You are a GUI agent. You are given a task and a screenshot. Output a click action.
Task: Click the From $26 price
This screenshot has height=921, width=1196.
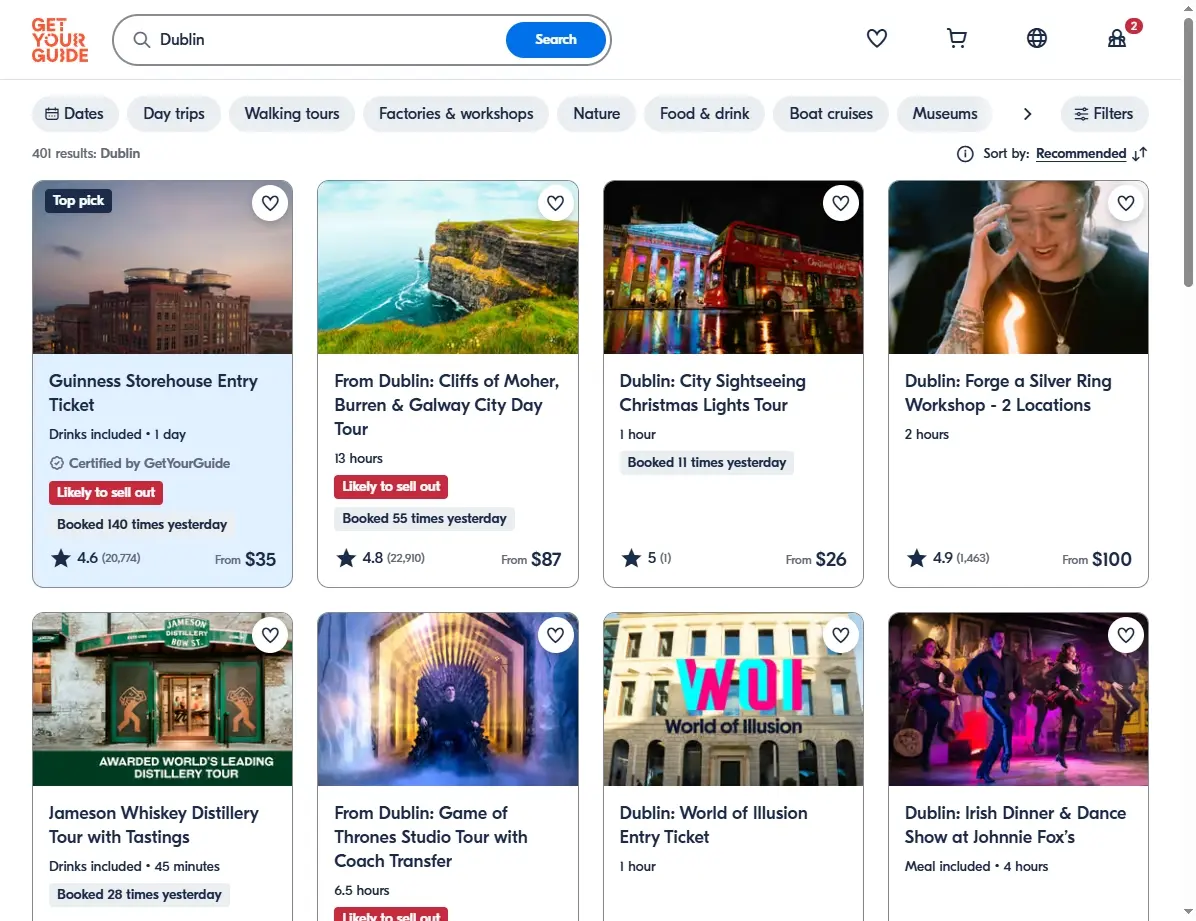click(x=816, y=559)
